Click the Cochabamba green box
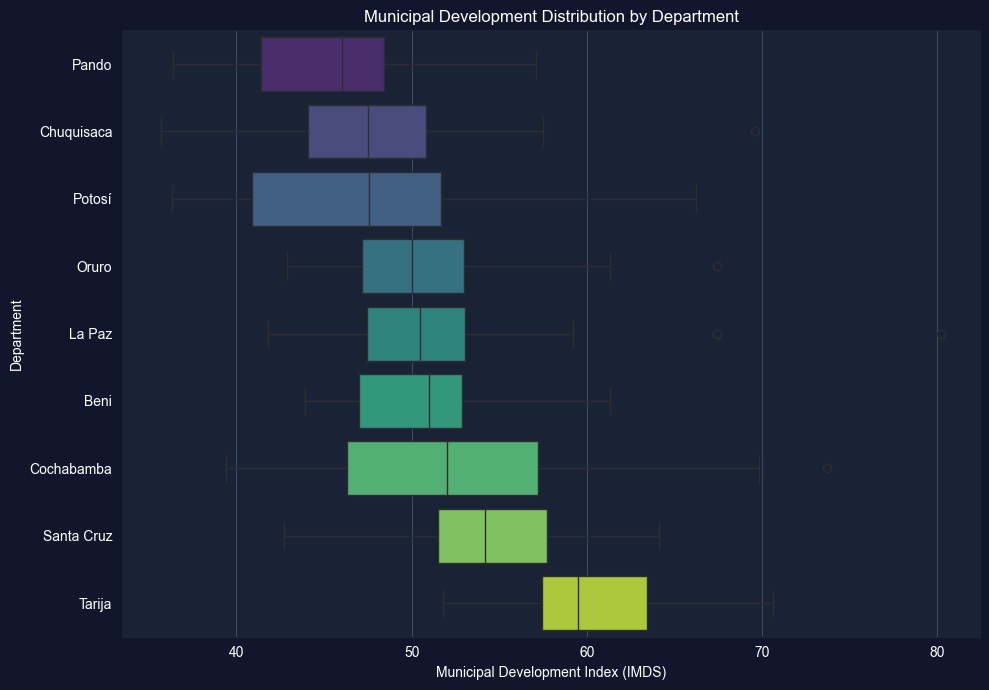 coord(442,468)
